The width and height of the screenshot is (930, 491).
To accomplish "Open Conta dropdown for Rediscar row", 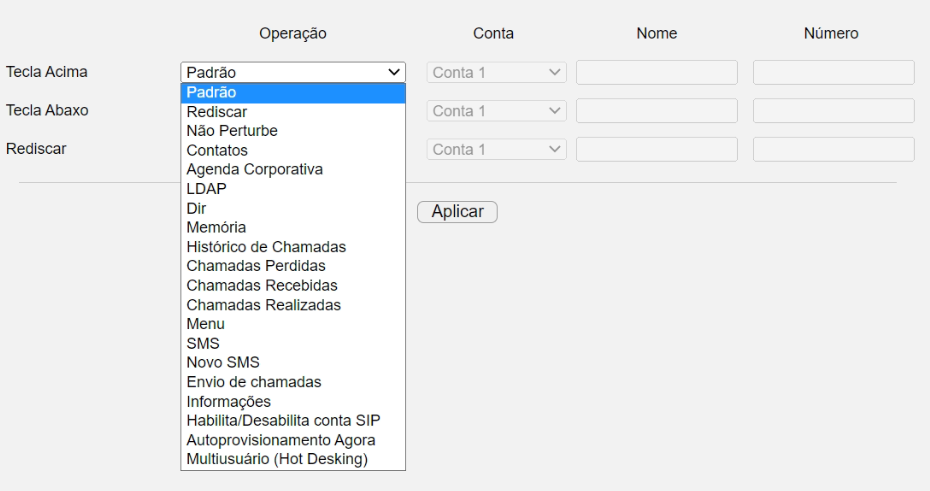I will [496, 149].
